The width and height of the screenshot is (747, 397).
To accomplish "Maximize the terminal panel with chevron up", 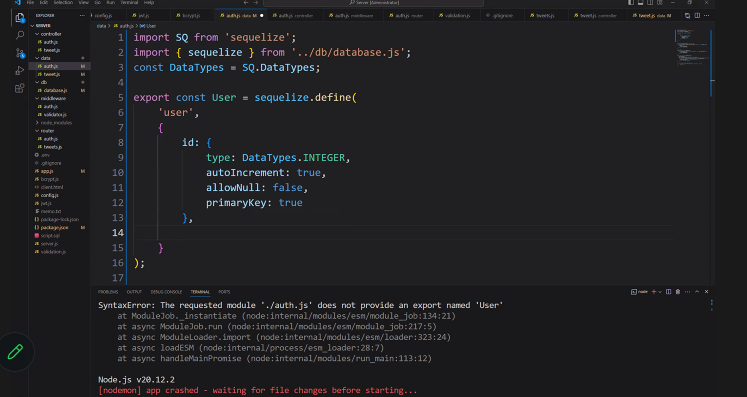I will (x=697, y=292).
